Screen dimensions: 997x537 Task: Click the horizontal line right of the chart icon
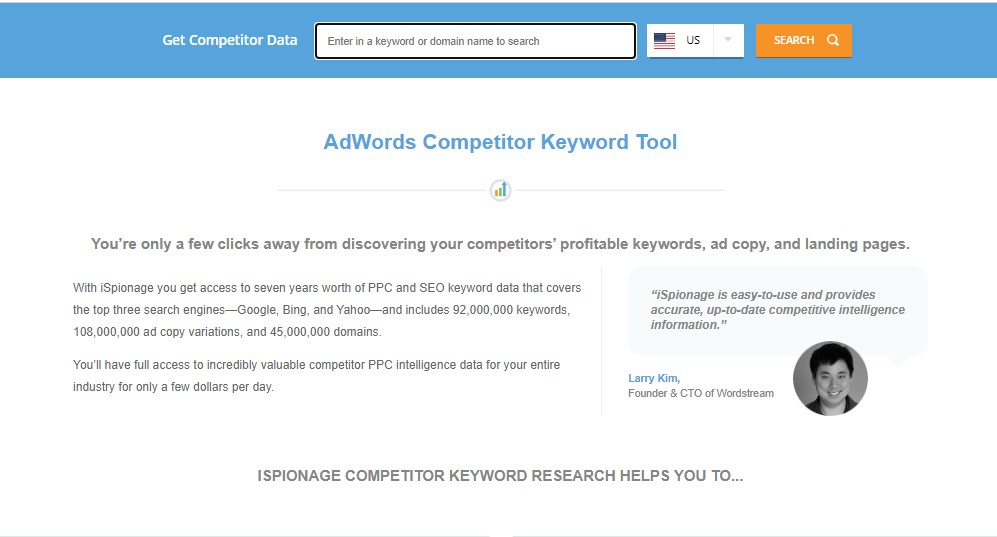618,190
